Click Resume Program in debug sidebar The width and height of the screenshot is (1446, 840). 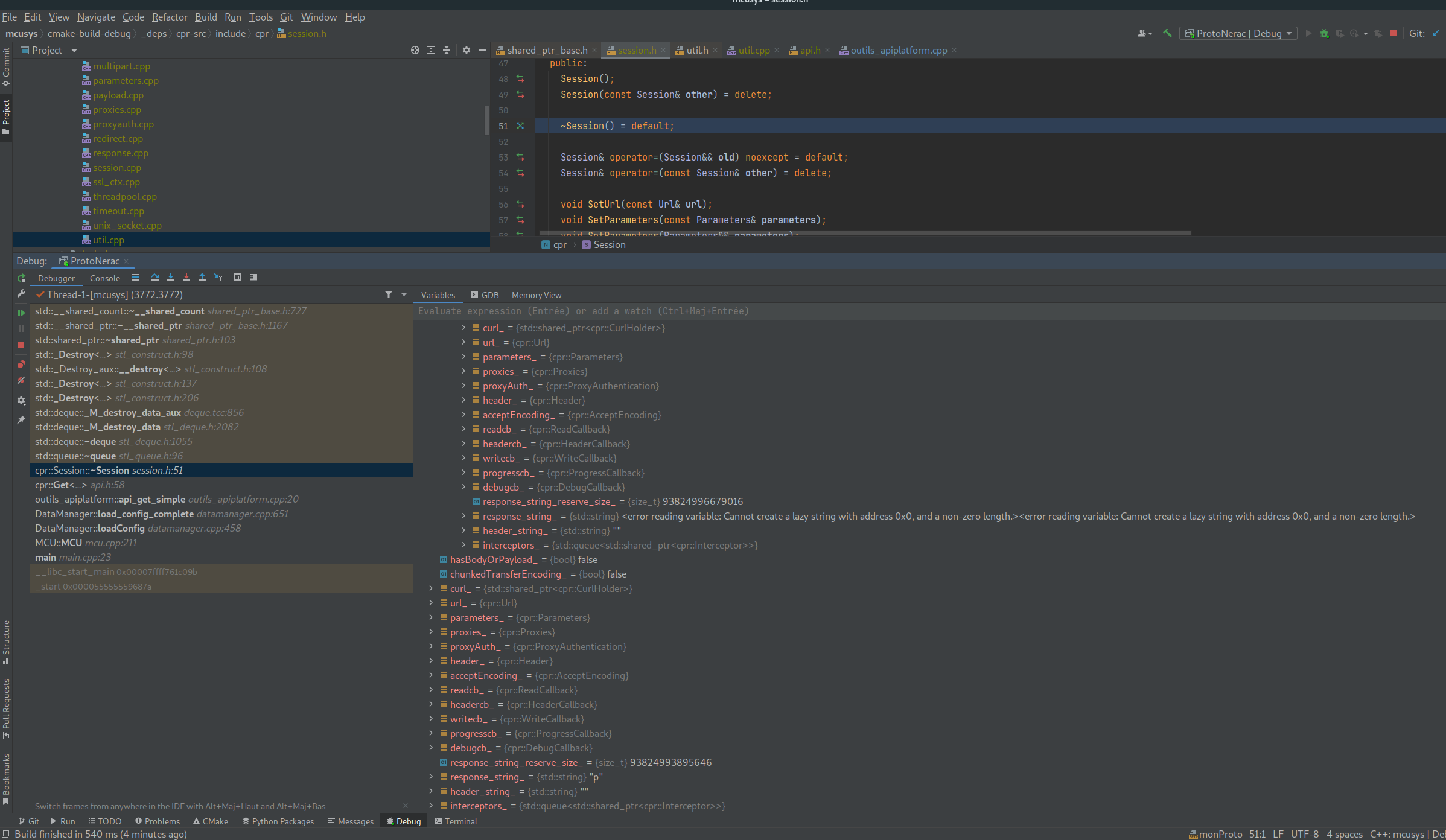click(x=21, y=313)
